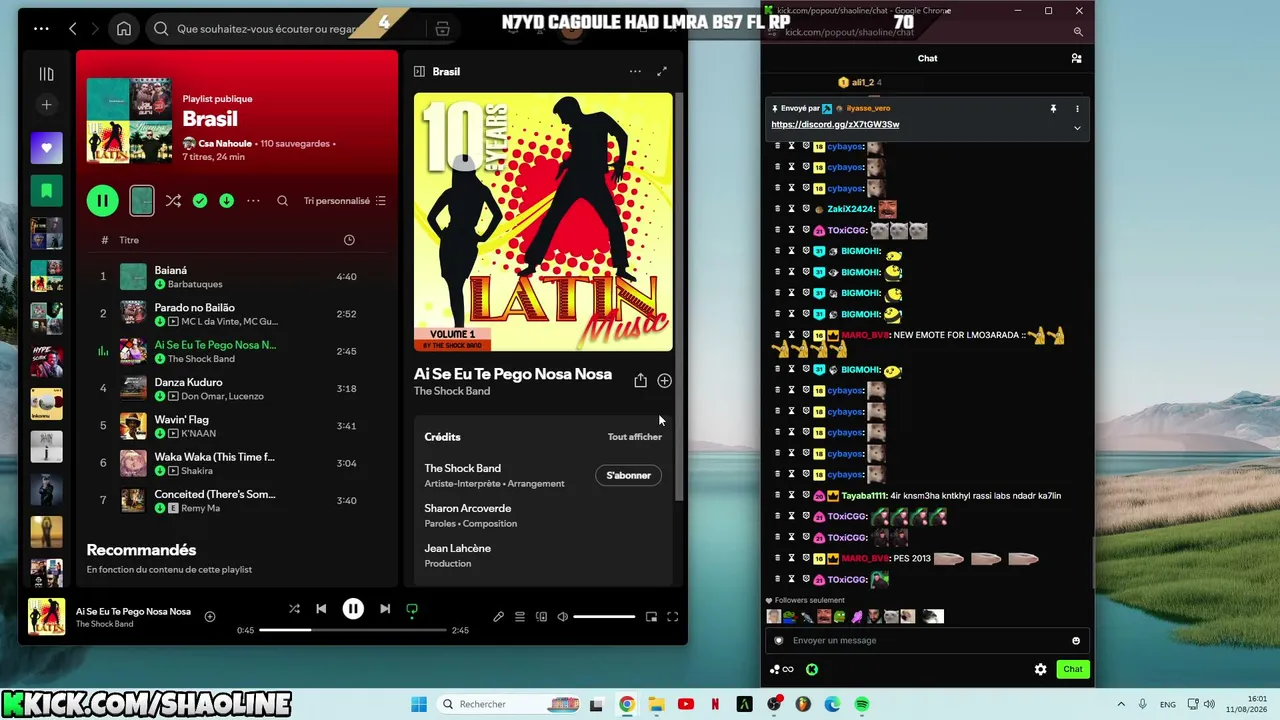Open the Windows Start menu

[419, 704]
